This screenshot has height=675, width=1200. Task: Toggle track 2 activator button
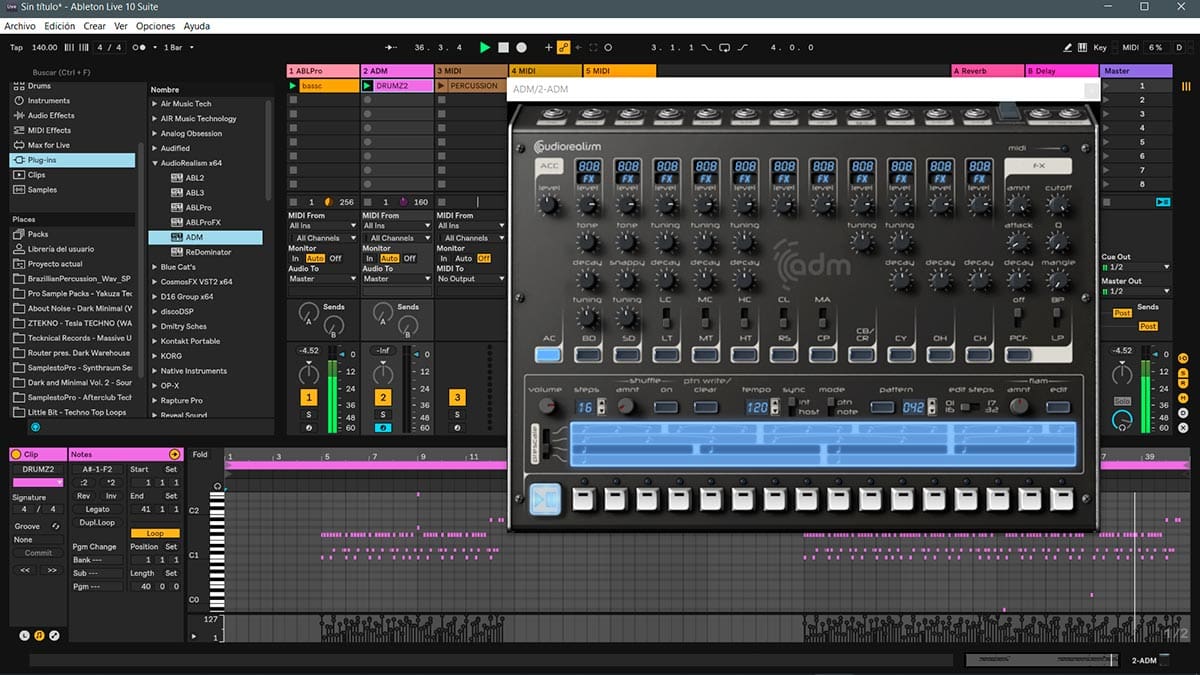[382, 398]
